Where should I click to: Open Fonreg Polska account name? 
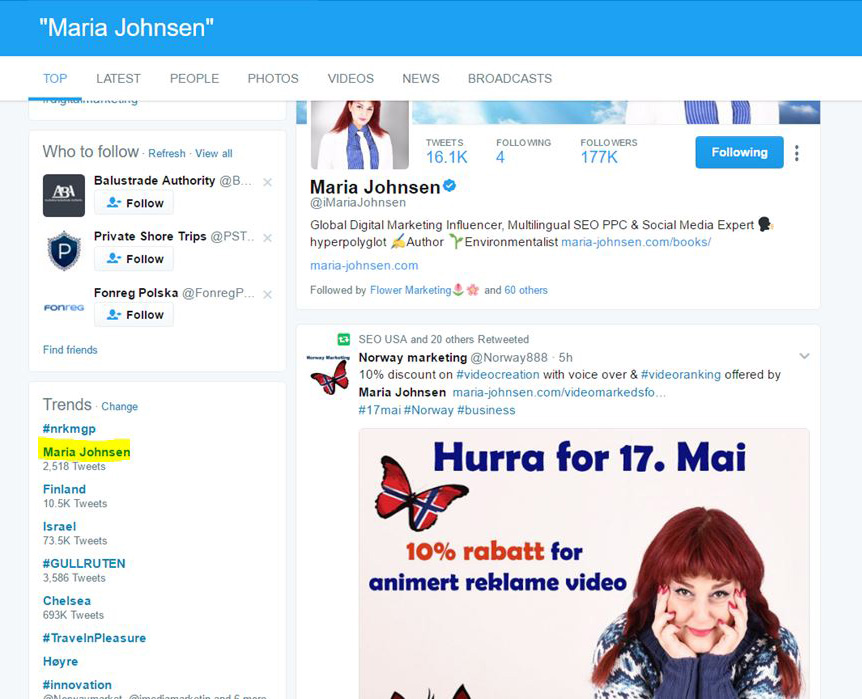136,293
